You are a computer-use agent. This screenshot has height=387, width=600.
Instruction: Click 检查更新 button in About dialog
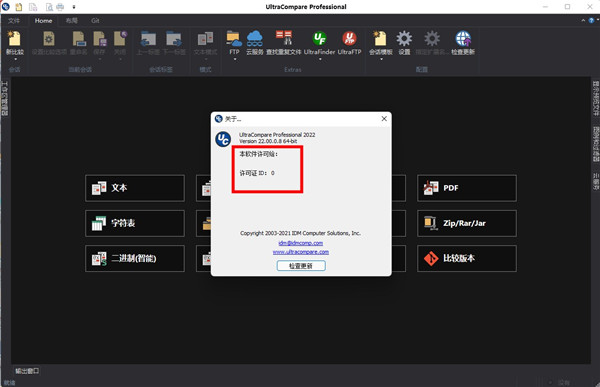pyautogui.click(x=301, y=266)
